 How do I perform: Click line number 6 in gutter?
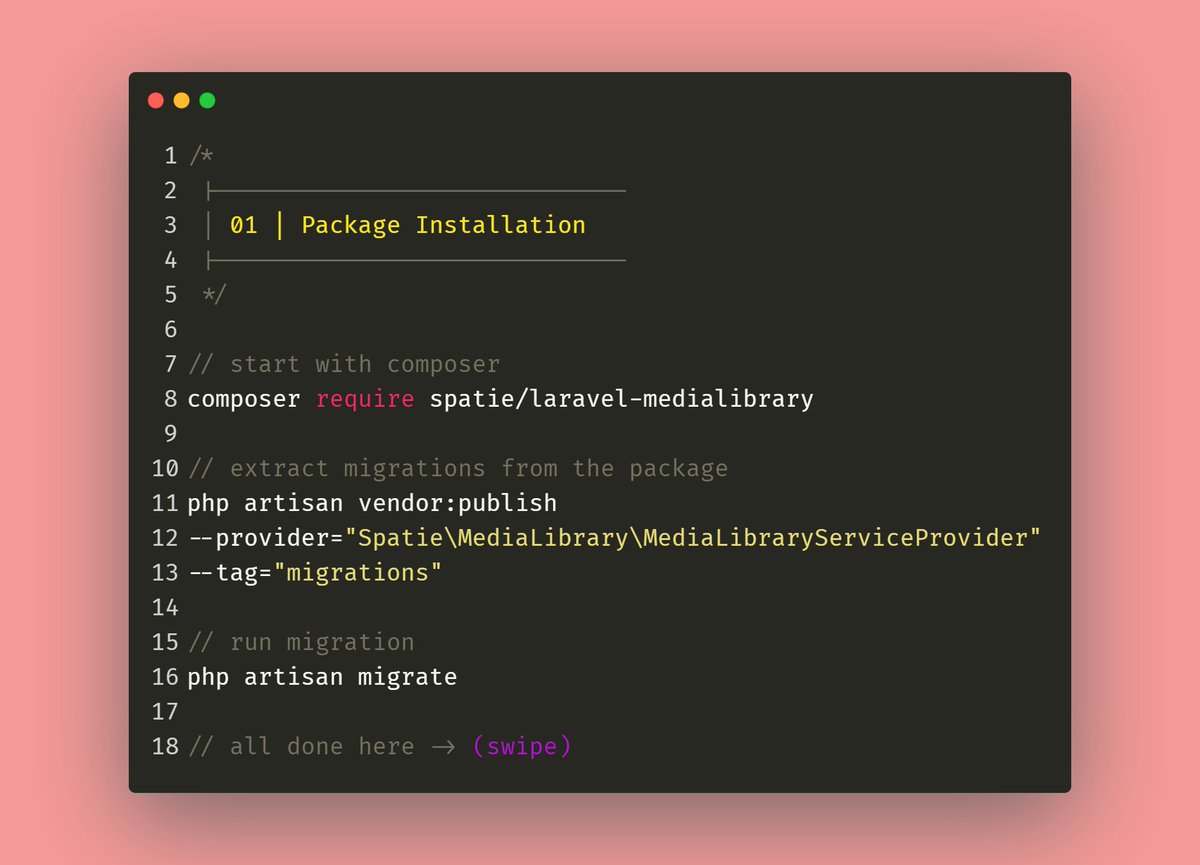170,330
